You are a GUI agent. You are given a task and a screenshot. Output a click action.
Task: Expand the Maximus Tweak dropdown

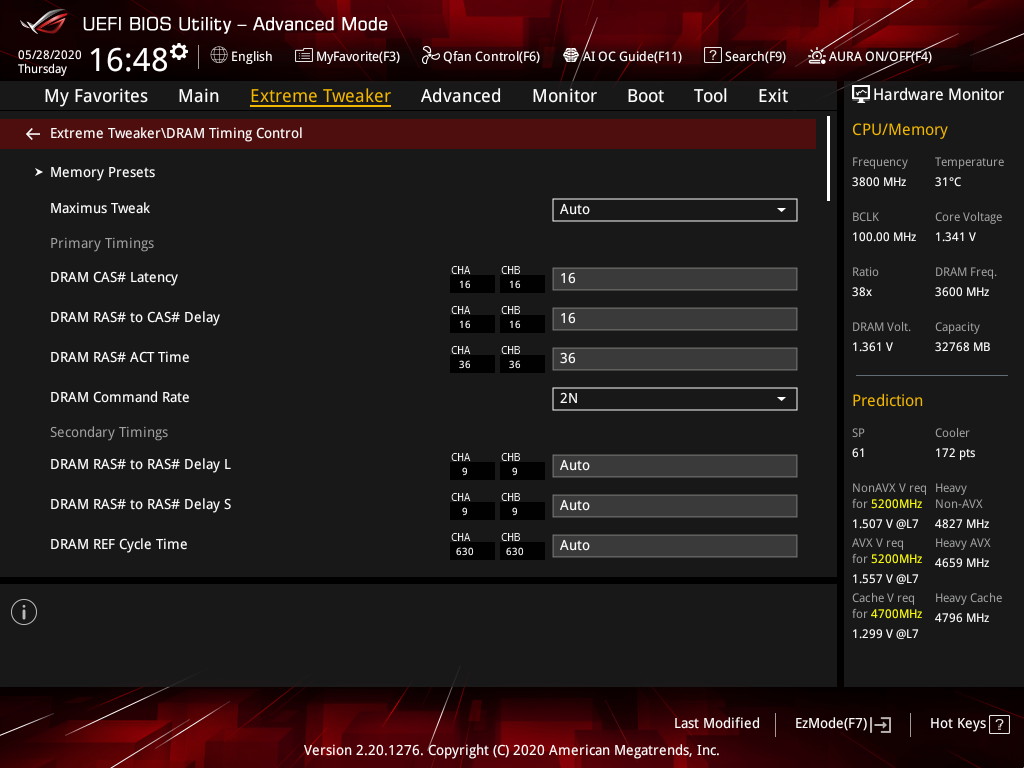point(674,209)
